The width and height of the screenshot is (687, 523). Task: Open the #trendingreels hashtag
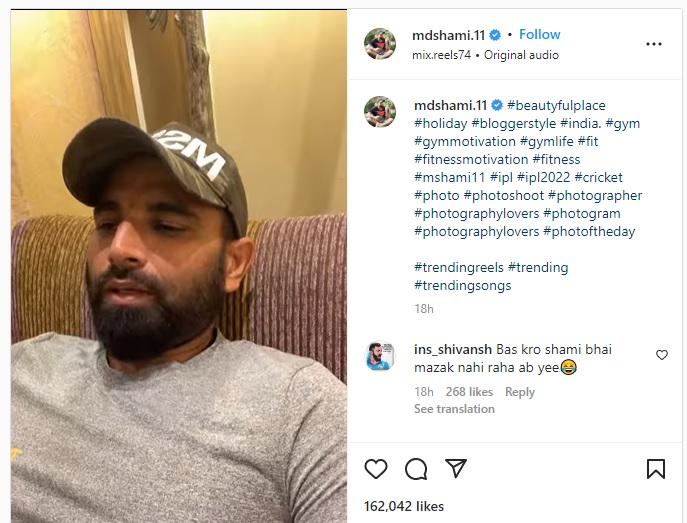pos(458,267)
